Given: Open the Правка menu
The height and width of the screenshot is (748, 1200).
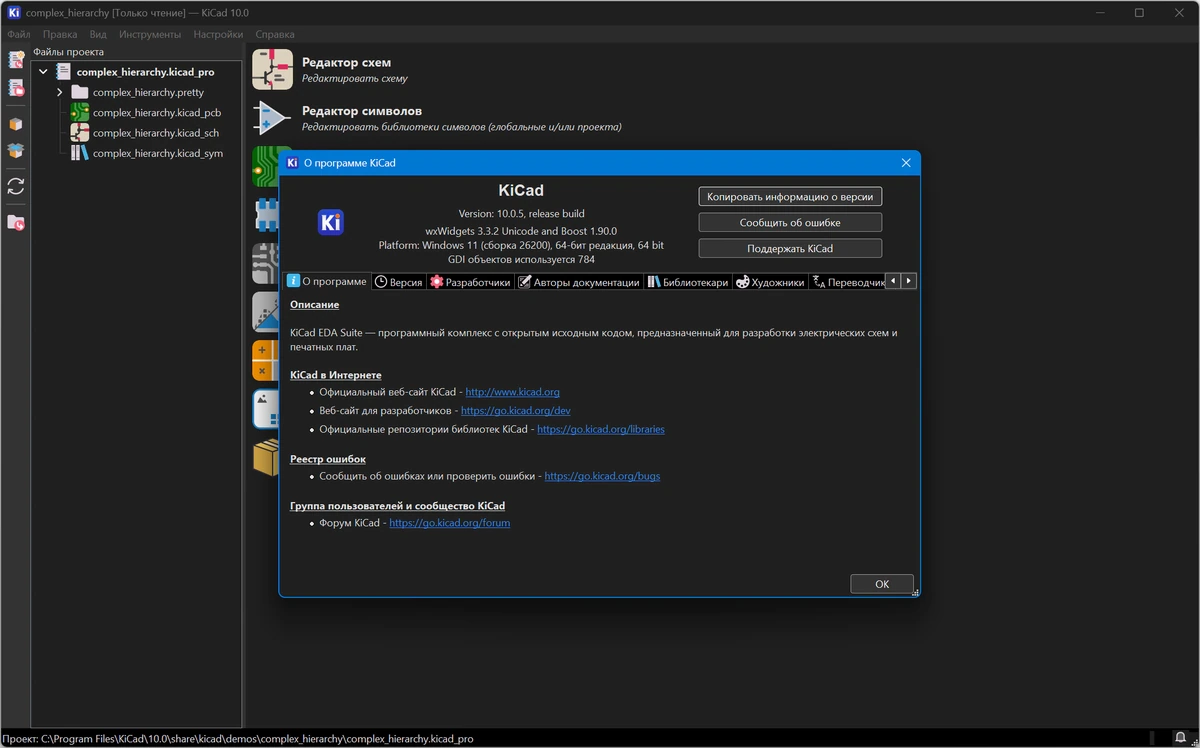Looking at the screenshot, I should pyautogui.click(x=60, y=34).
